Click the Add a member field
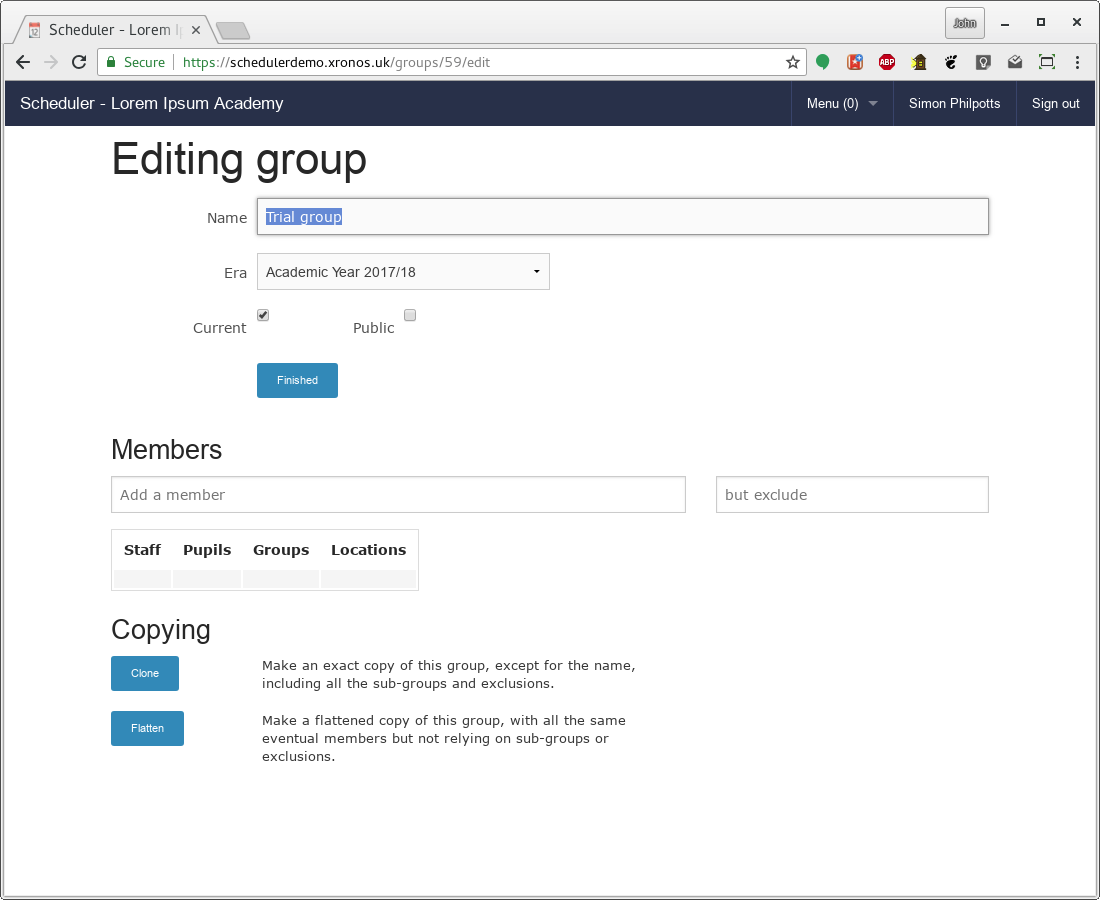The image size is (1100, 900). pyautogui.click(x=398, y=495)
